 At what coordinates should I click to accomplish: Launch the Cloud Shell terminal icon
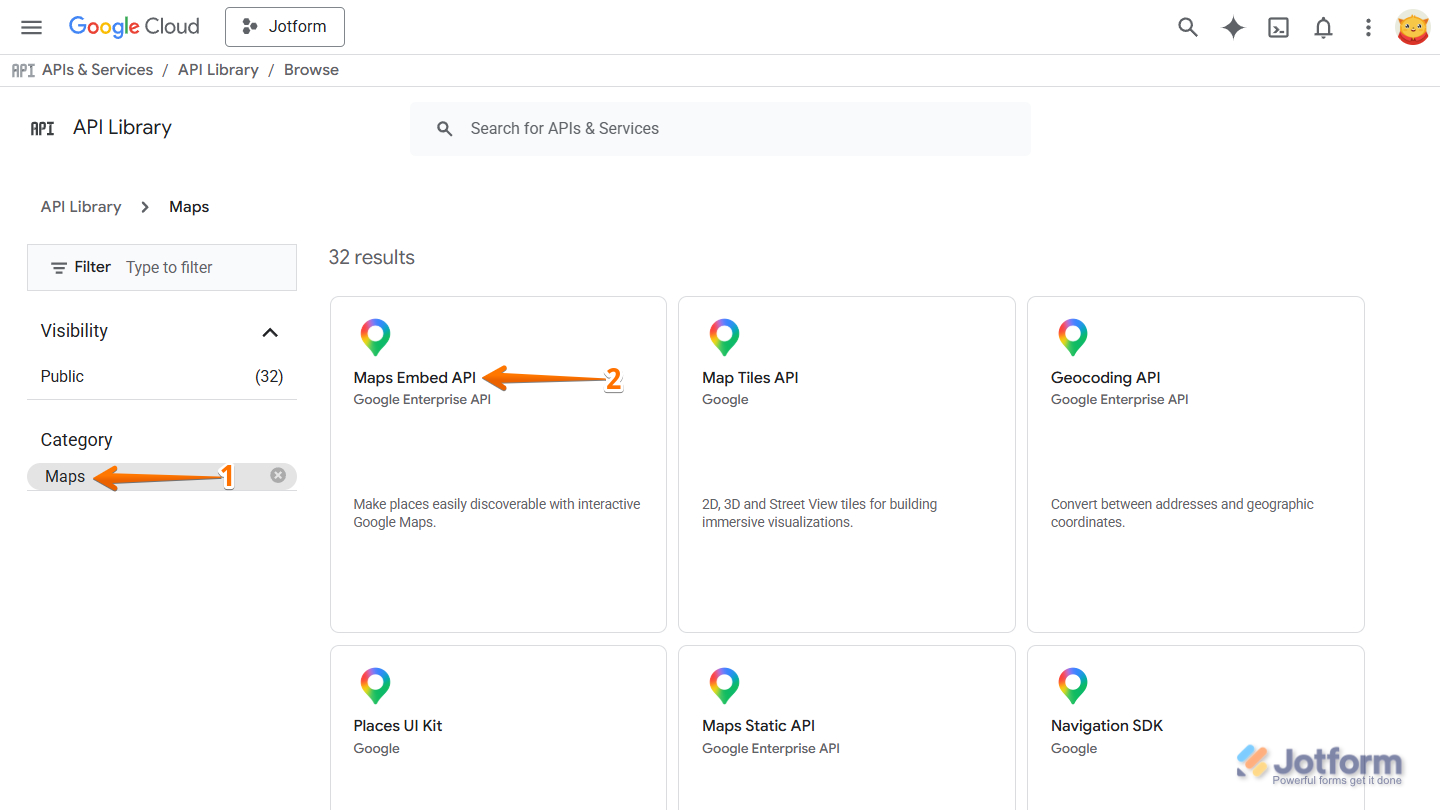(x=1278, y=27)
